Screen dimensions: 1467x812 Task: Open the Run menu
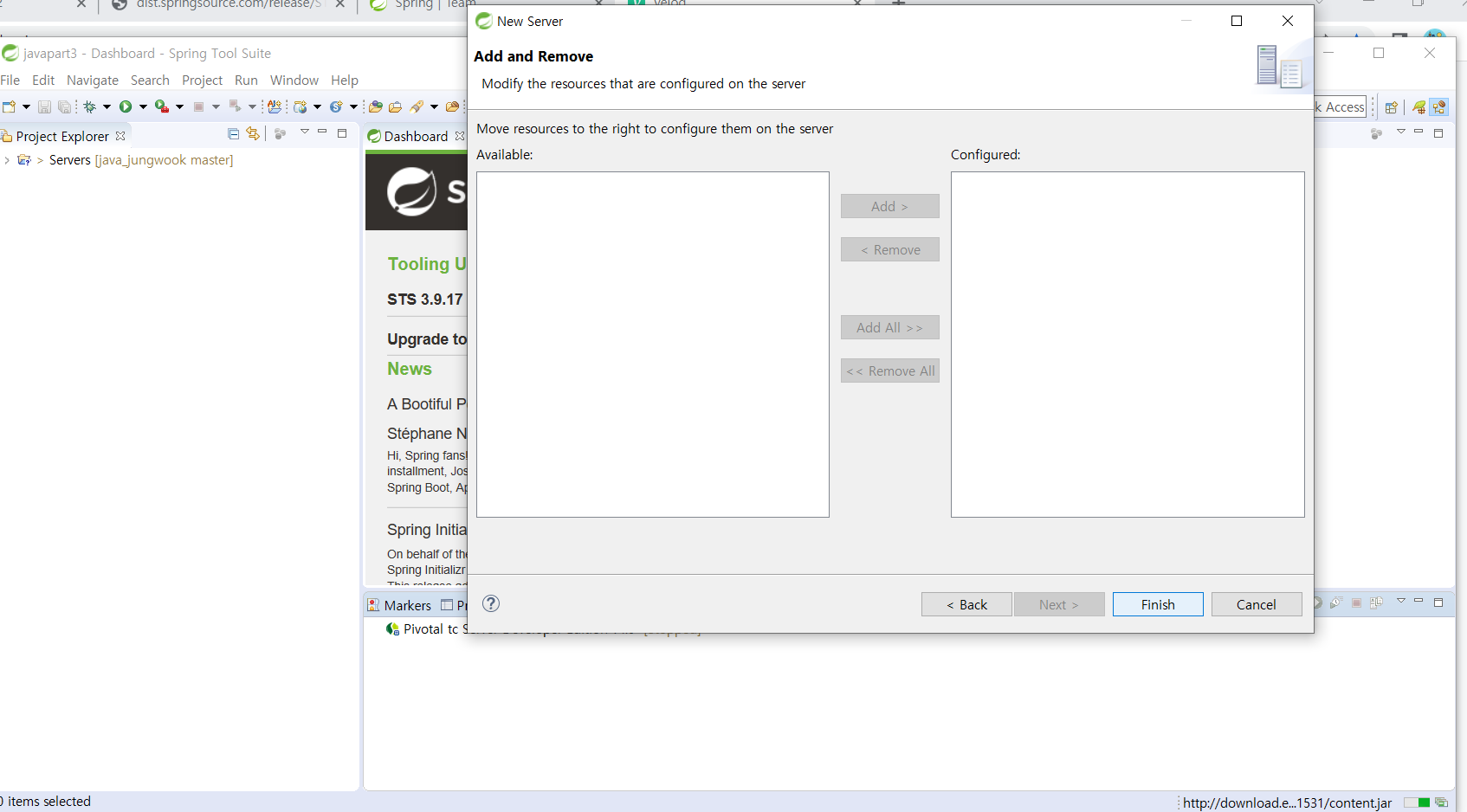[x=246, y=80]
